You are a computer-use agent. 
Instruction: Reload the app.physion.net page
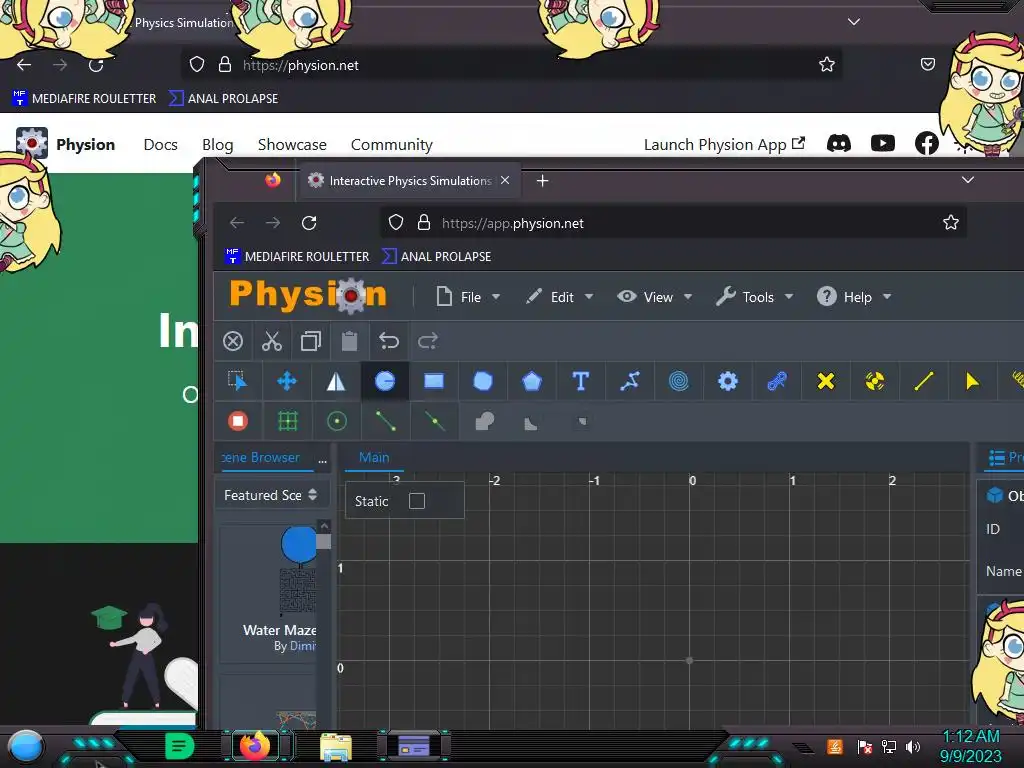310,223
